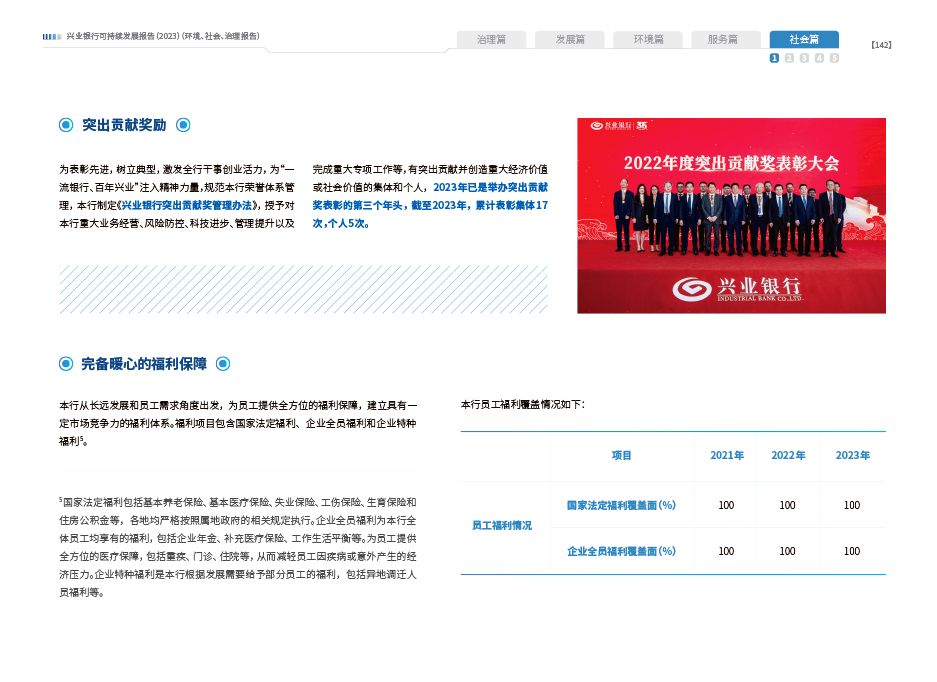937x682 pixels.
Task: Open the 治理篇 tab
Action: point(493,40)
